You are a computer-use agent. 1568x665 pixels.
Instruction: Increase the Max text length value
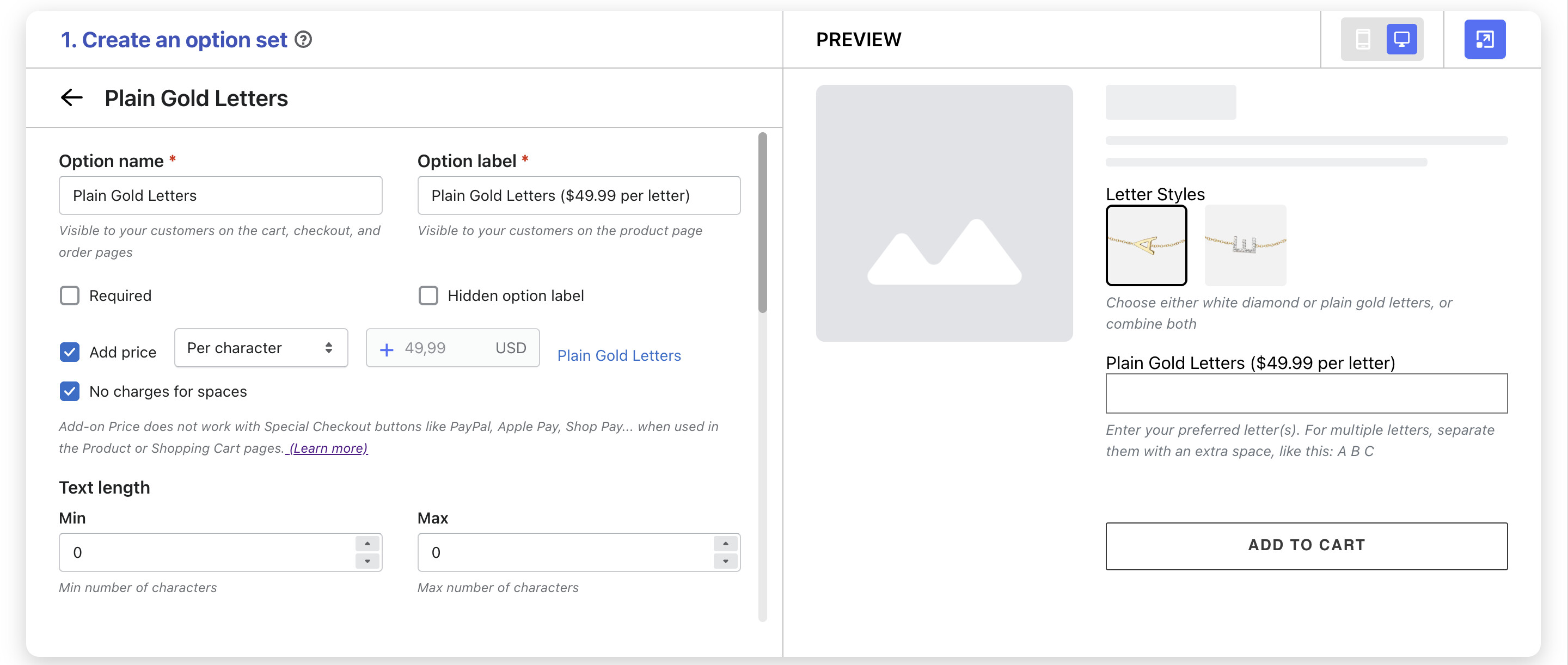[725, 543]
